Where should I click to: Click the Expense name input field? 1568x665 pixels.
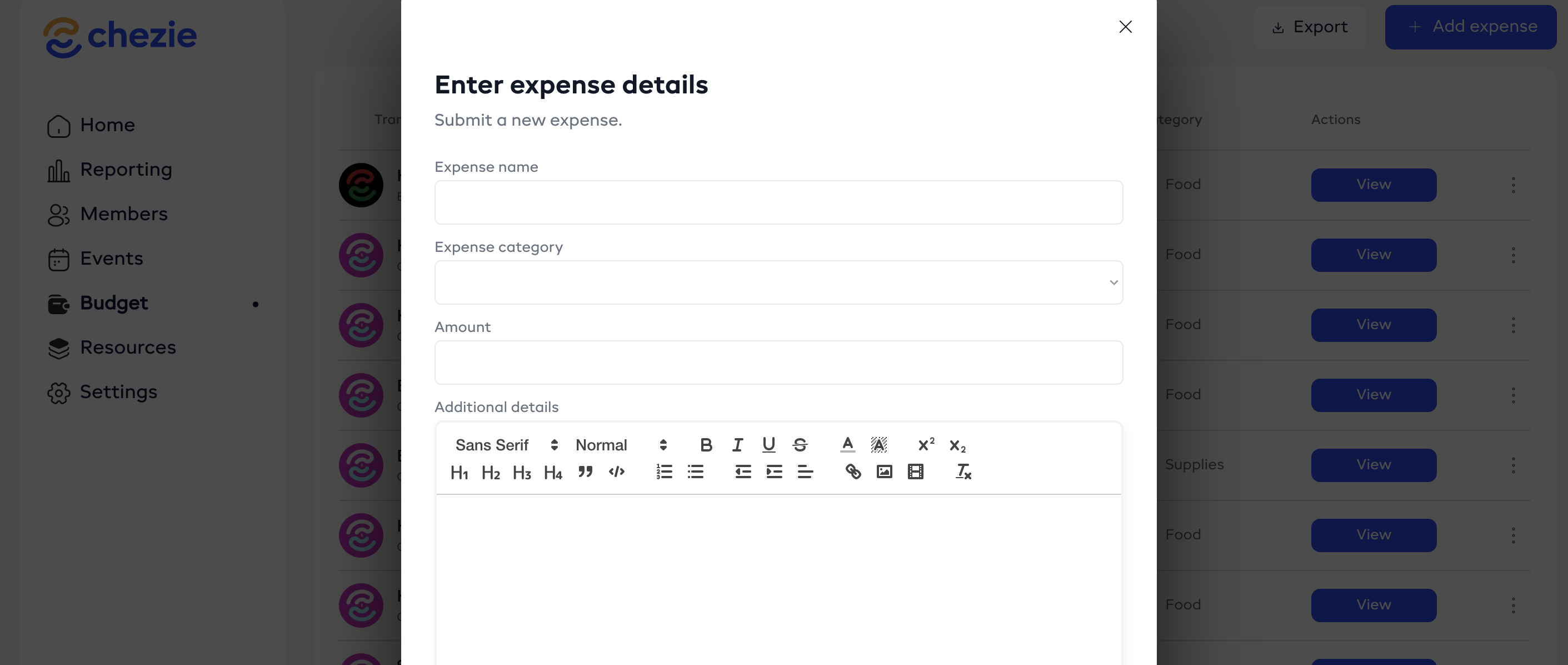[778, 203]
